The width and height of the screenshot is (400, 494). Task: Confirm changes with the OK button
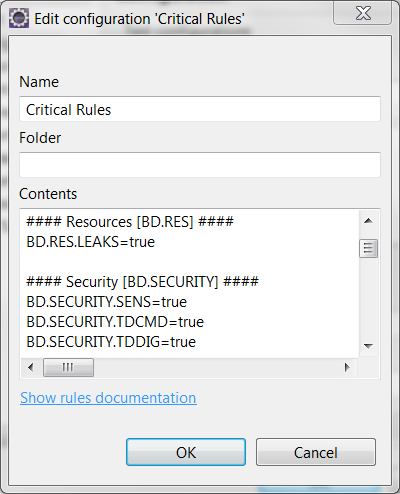click(186, 452)
